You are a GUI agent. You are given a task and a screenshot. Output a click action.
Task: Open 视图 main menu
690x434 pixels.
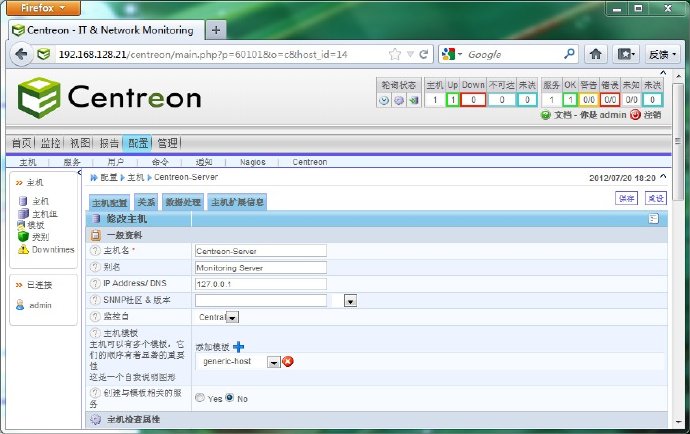tap(80, 143)
